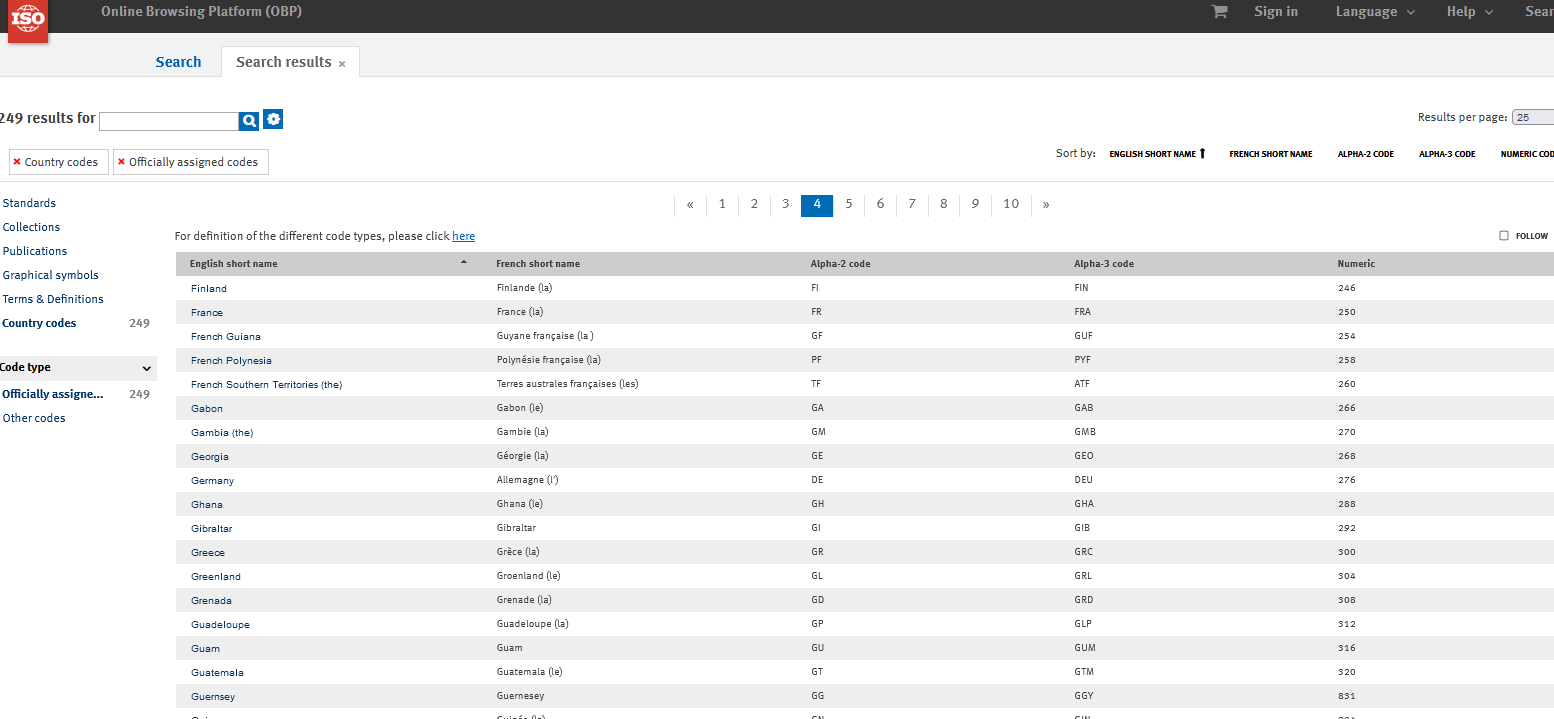Screen dimensions: 1554x719
Task: Go to results page 8
Action: pyautogui.click(x=943, y=204)
